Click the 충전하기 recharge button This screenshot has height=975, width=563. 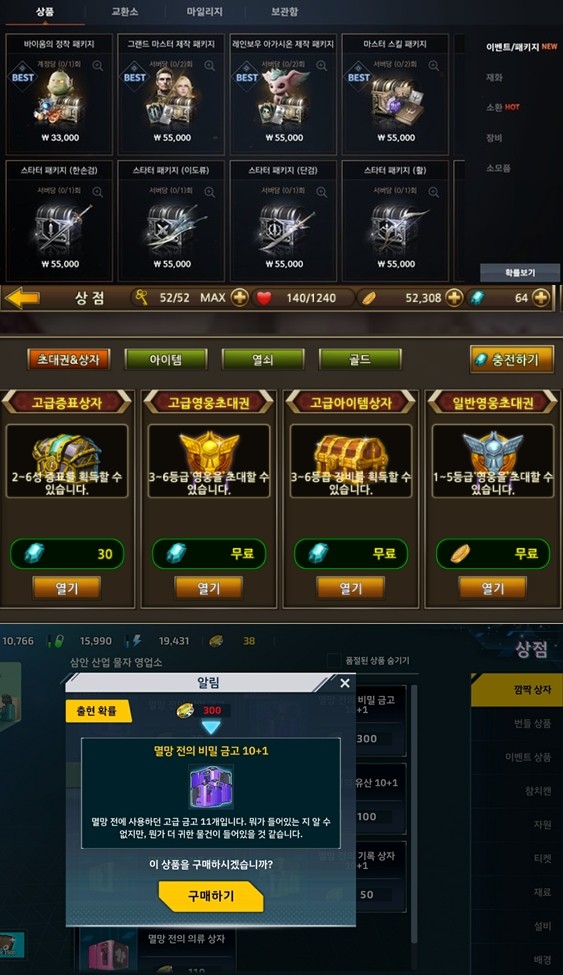point(512,359)
